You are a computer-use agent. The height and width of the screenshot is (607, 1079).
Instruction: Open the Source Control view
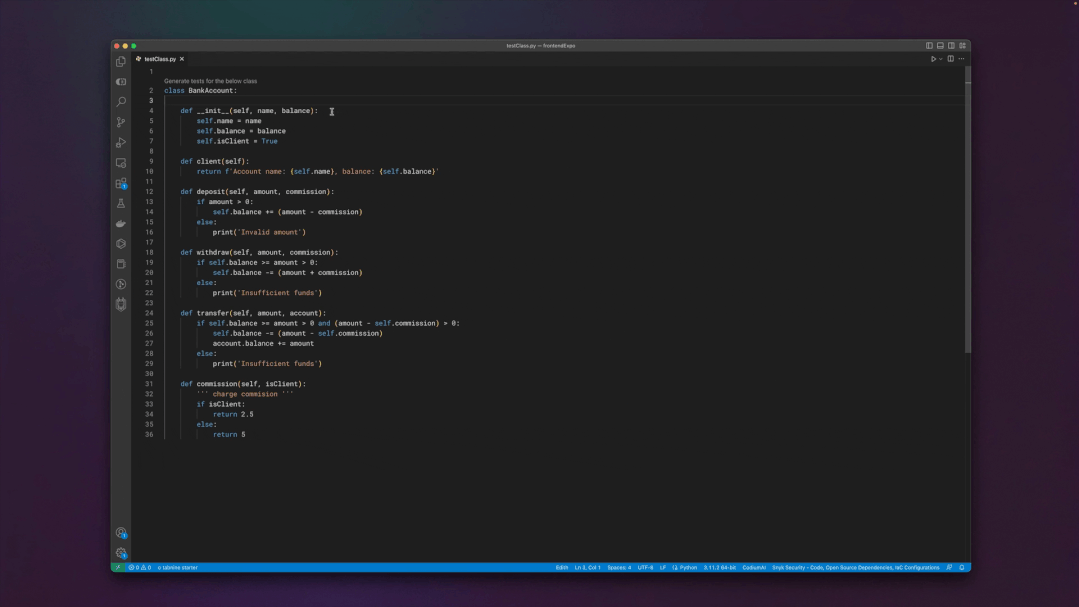pyautogui.click(x=121, y=123)
